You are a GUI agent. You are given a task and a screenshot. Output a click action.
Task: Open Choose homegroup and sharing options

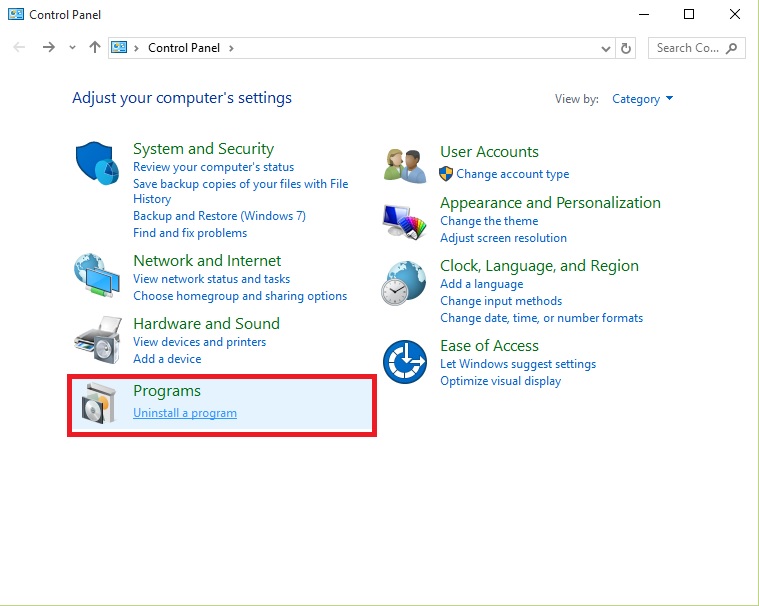tap(240, 296)
